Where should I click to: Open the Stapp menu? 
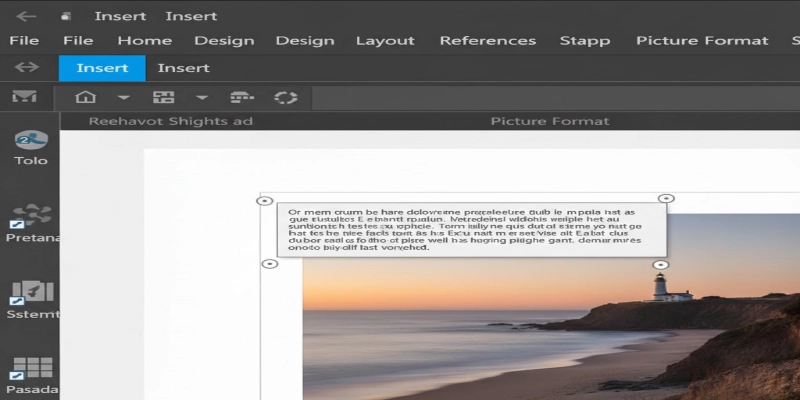coord(586,41)
